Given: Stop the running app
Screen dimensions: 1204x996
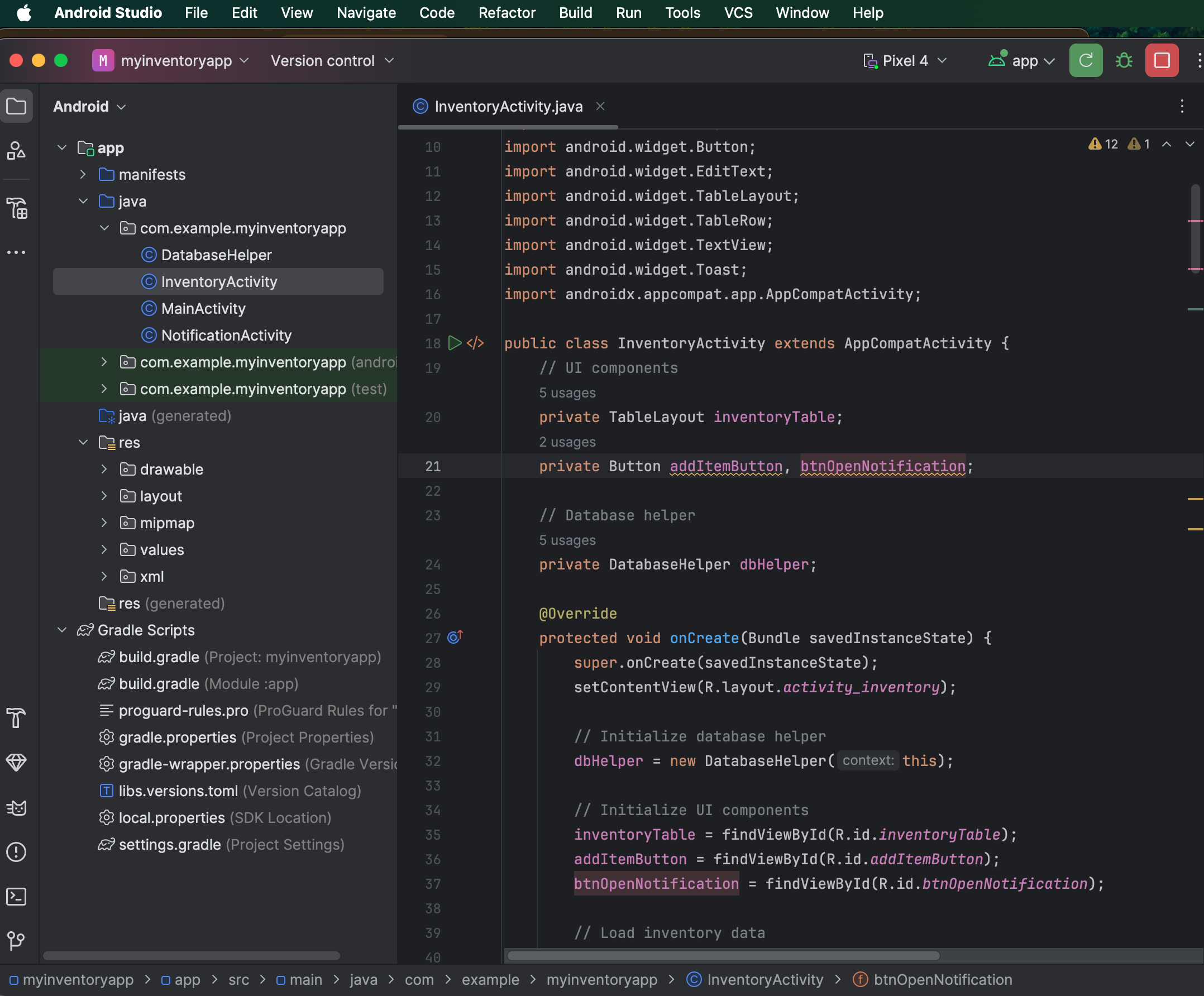Looking at the screenshot, I should pyautogui.click(x=1162, y=61).
